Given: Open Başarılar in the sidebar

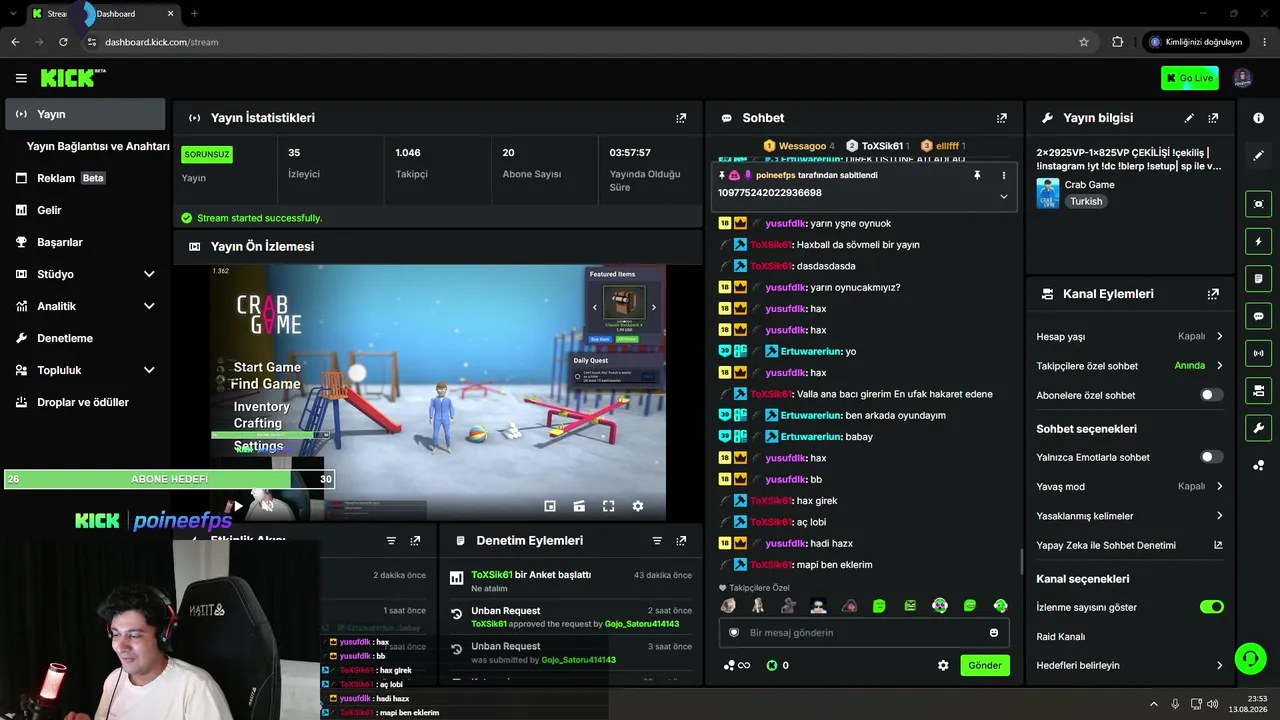Looking at the screenshot, I should [x=85, y=242].
